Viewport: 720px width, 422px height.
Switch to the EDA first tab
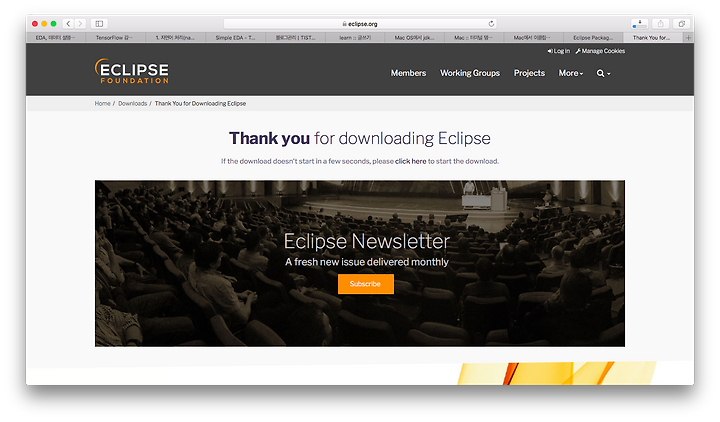pyautogui.click(x=56, y=38)
